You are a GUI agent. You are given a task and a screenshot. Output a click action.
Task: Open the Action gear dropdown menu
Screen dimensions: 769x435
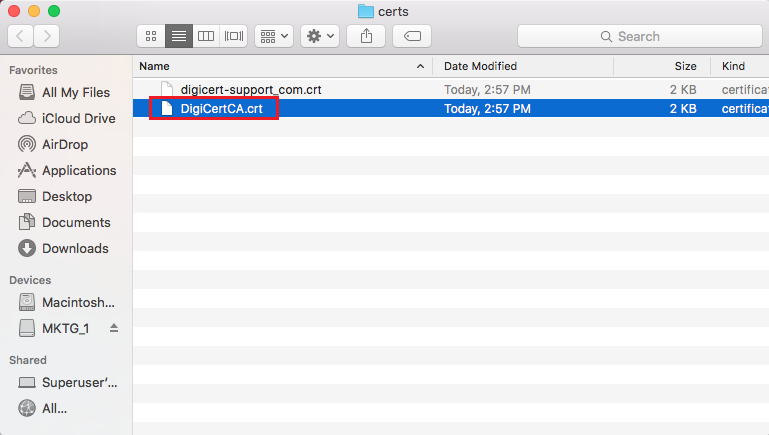coord(320,36)
